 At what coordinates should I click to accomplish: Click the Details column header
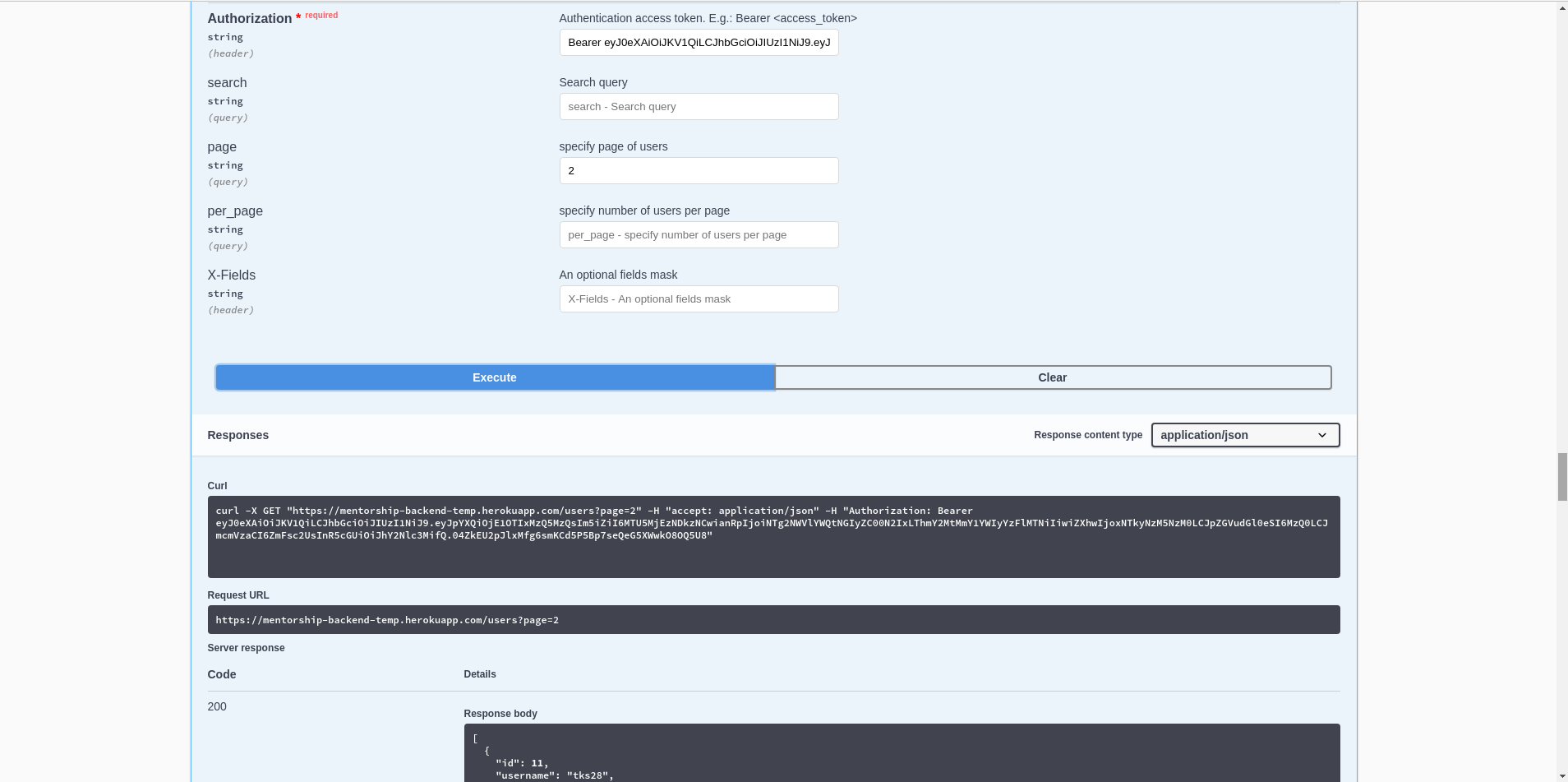pos(479,674)
